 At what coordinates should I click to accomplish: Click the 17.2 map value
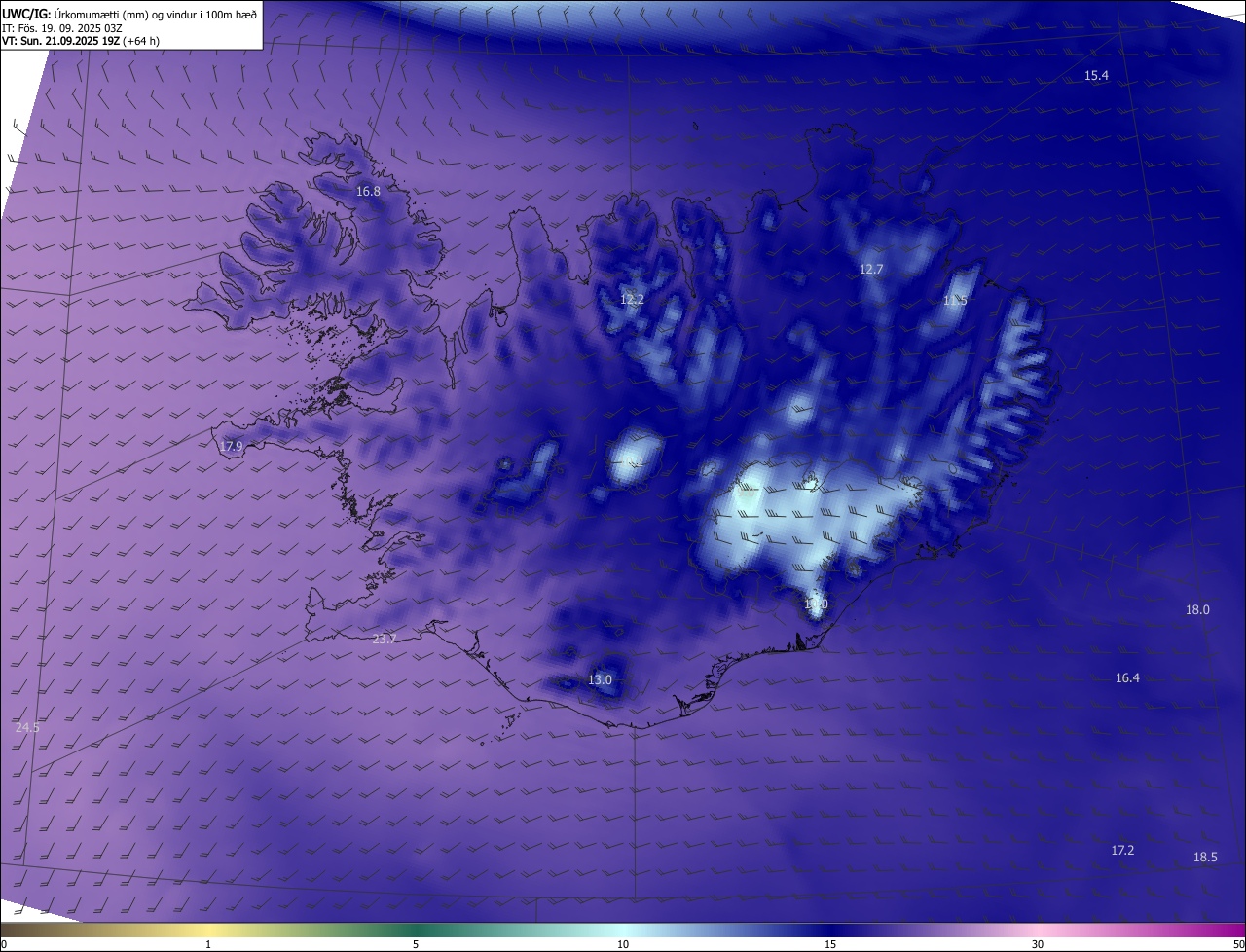tap(1122, 851)
